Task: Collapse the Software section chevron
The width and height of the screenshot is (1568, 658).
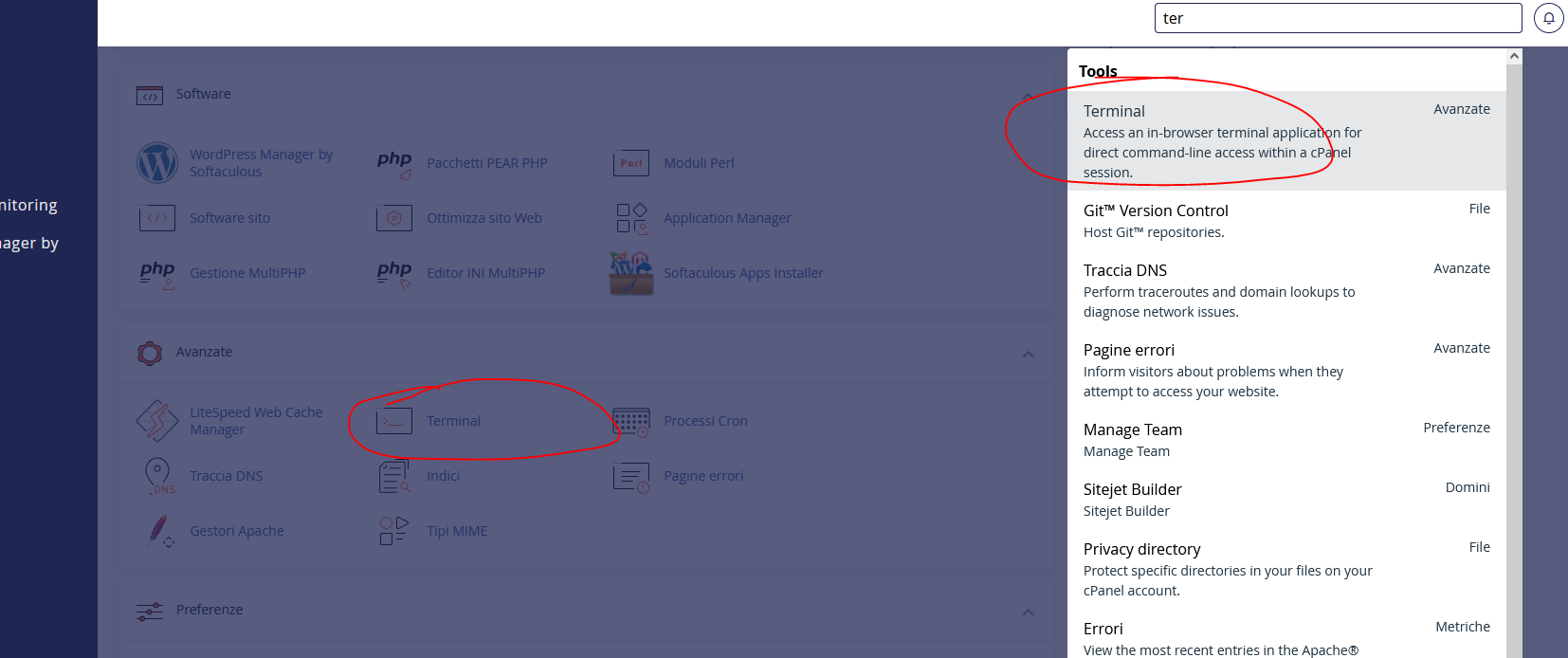Action: click(x=1028, y=96)
